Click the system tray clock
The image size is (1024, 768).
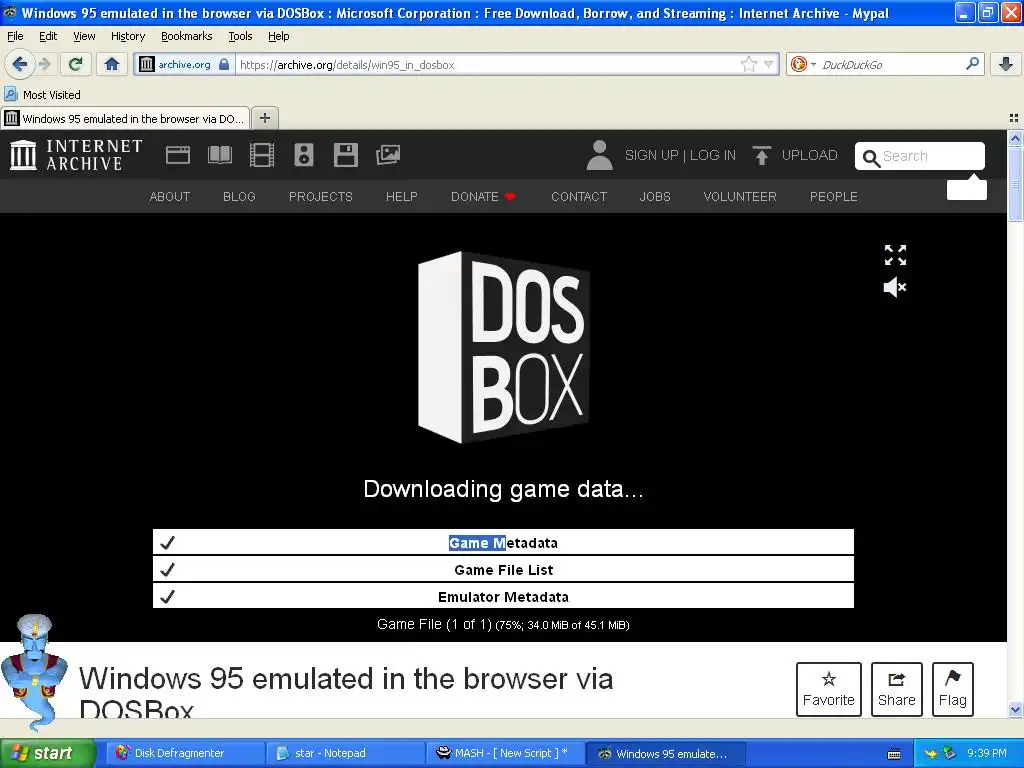(986, 753)
